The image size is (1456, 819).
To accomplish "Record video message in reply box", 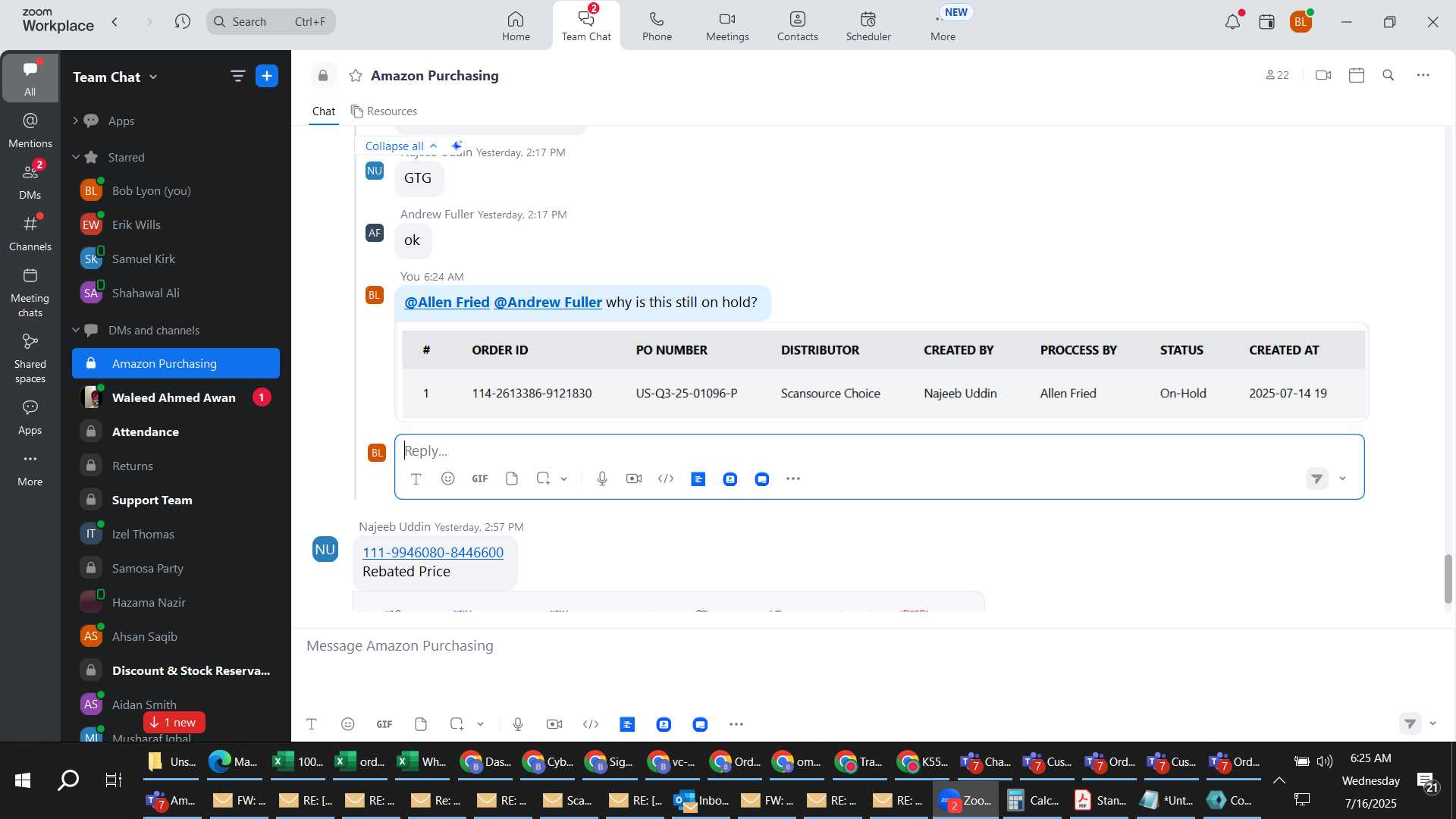I will [x=634, y=479].
